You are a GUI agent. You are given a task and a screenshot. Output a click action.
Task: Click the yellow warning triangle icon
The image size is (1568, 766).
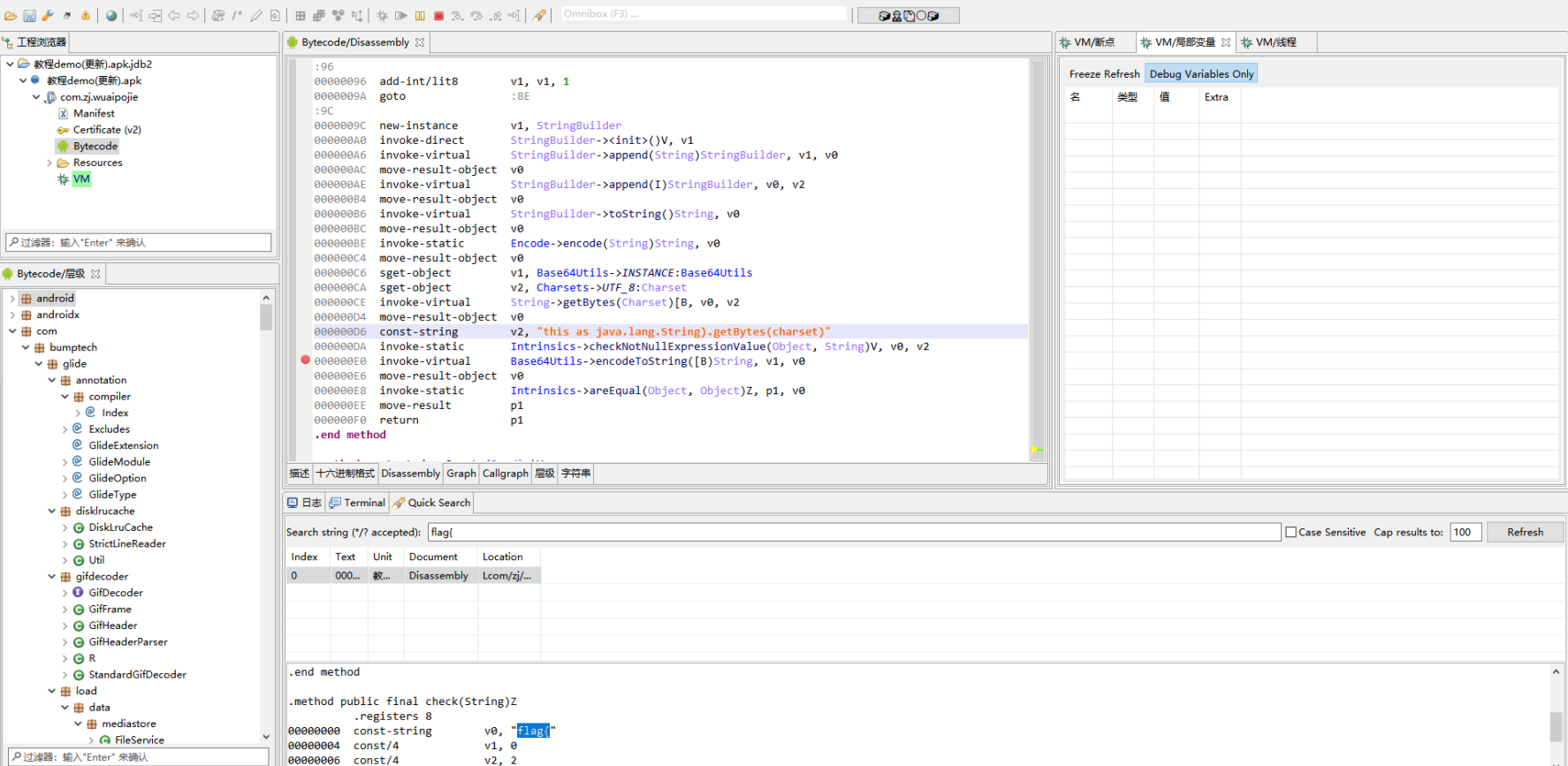coord(86,15)
